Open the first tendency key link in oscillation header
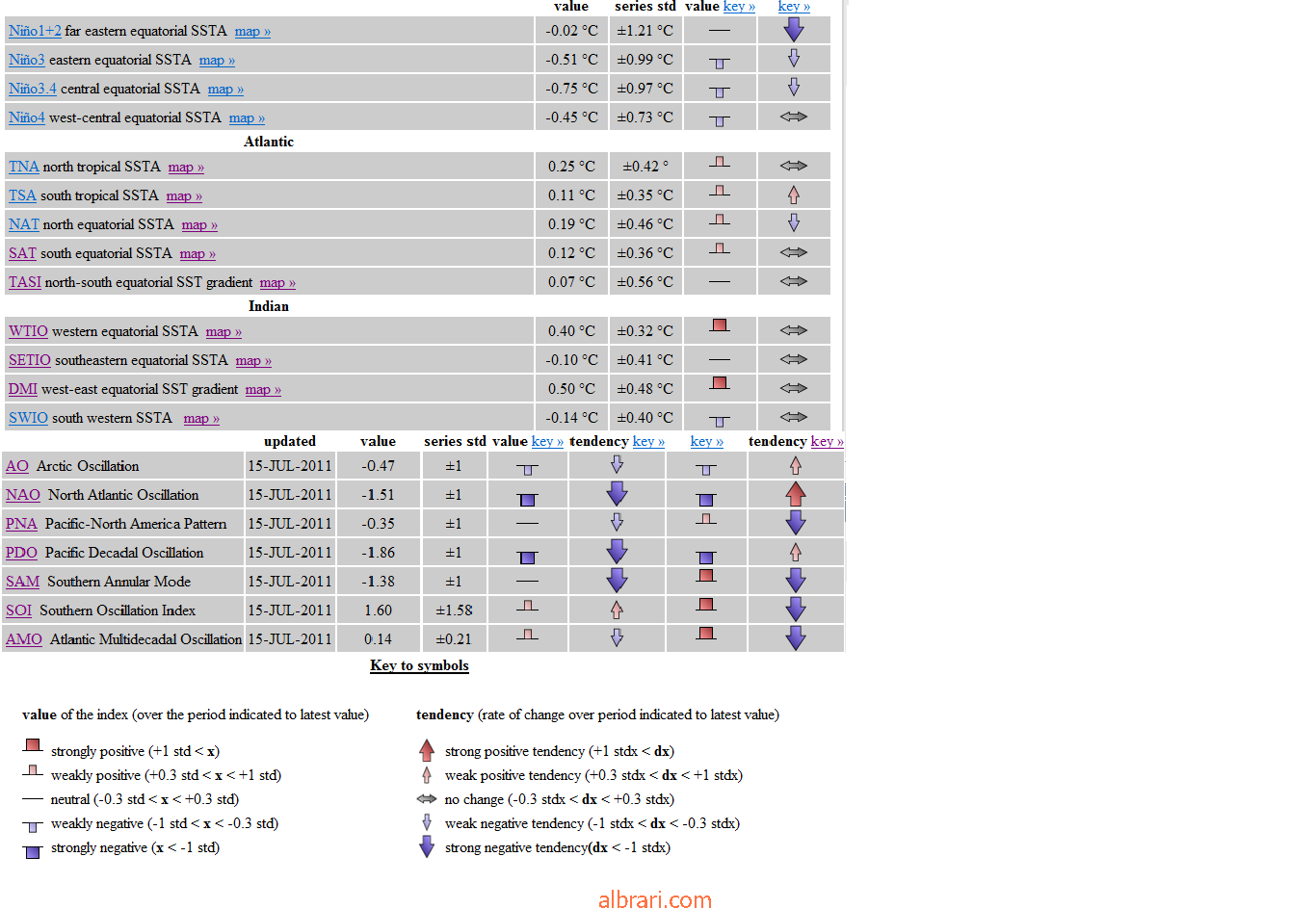1316x909 pixels. pyautogui.click(x=648, y=442)
